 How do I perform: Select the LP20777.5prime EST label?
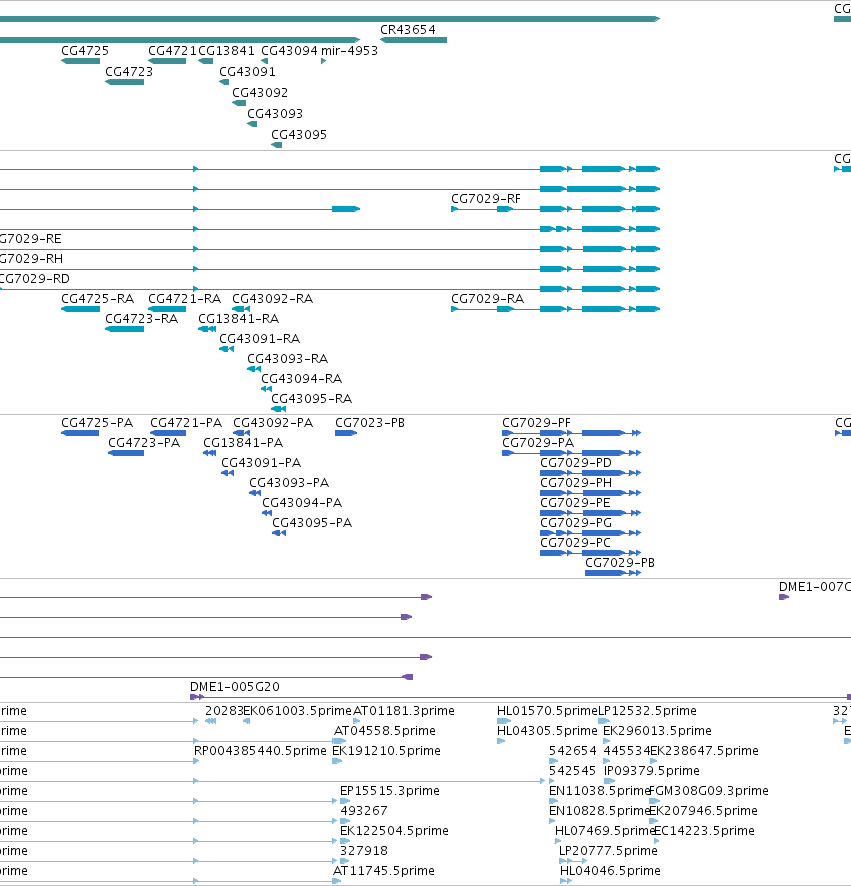click(608, 851)
